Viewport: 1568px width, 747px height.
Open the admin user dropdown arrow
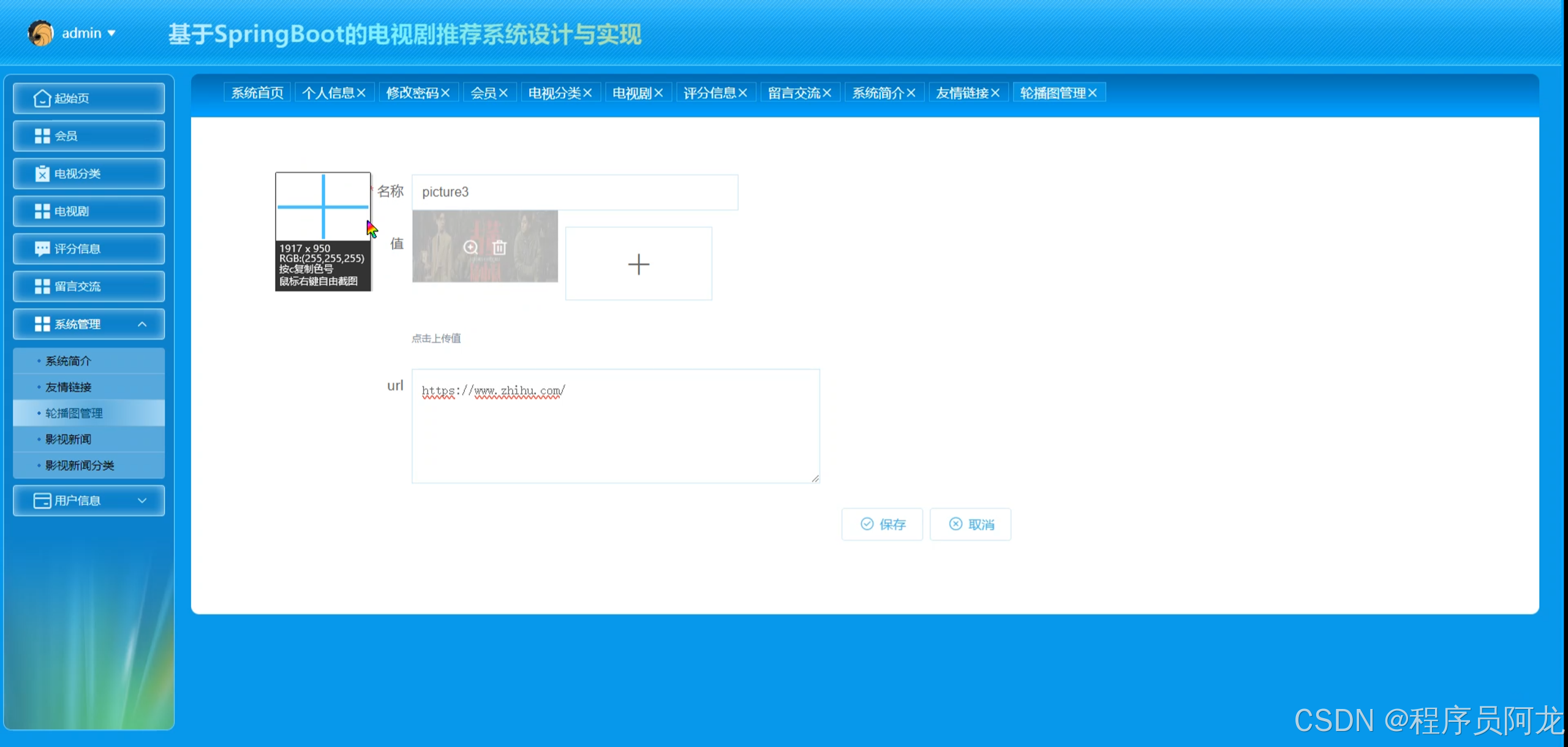click(111, 34)
